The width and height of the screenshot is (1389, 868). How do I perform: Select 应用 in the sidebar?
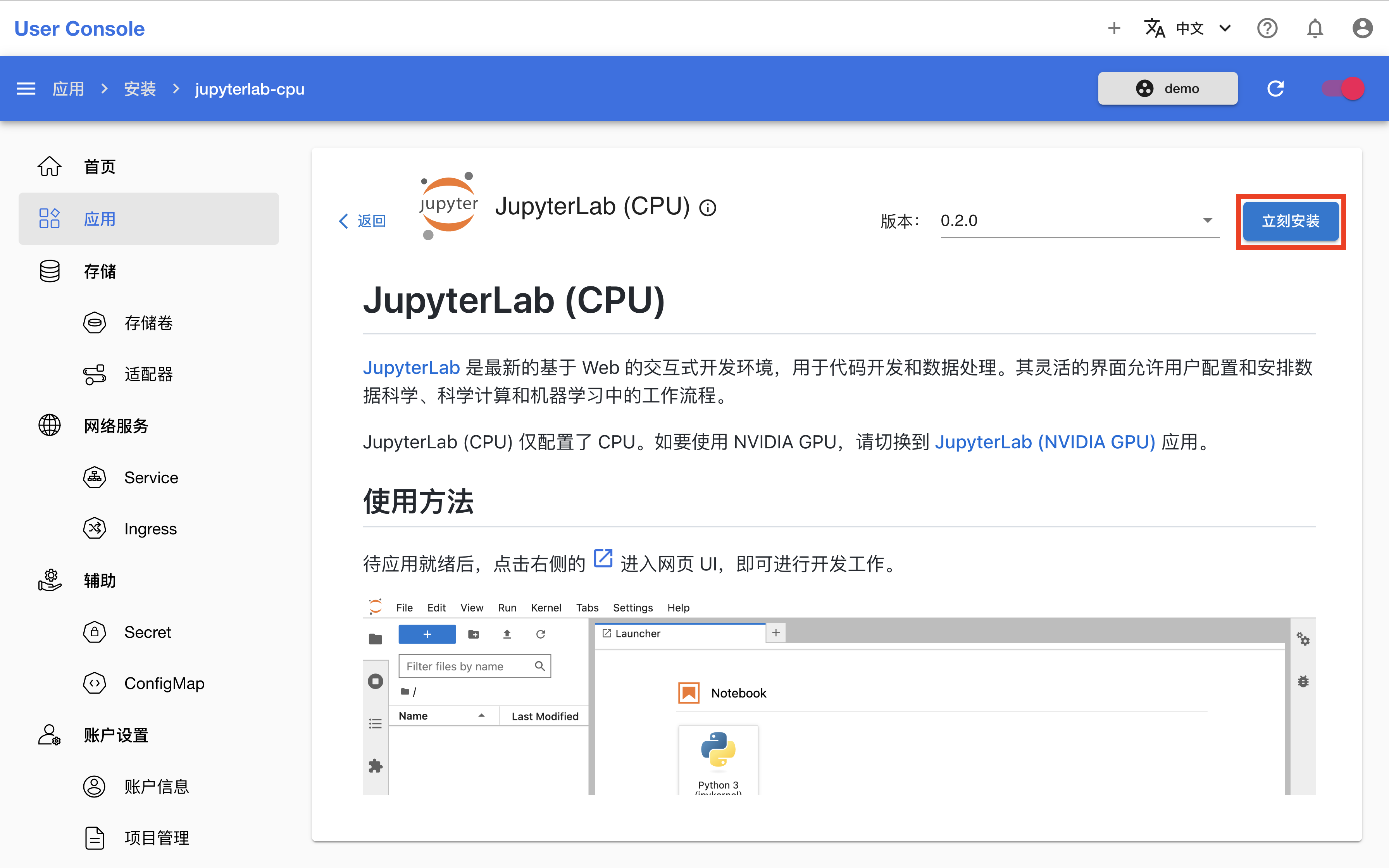tap(149, 219)
